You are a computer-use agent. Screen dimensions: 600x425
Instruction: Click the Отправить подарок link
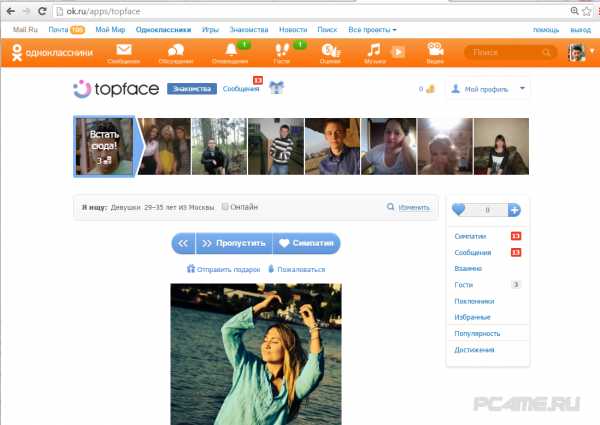pos(224,269)
